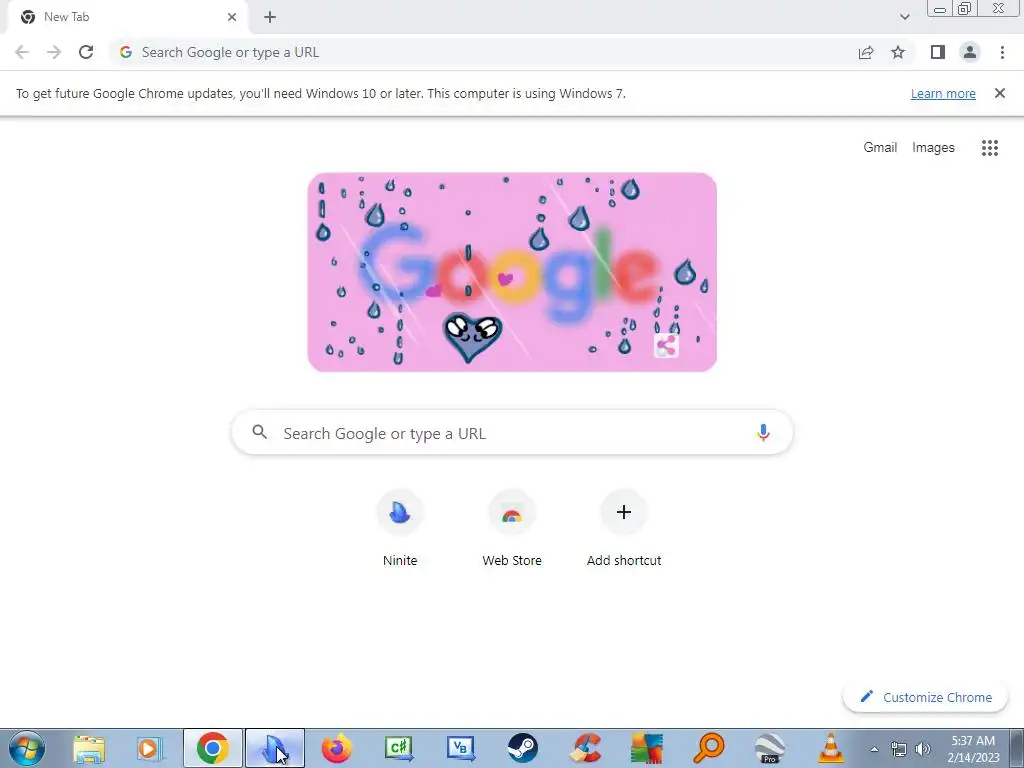Share this page via the share icon

click(866, 52)
